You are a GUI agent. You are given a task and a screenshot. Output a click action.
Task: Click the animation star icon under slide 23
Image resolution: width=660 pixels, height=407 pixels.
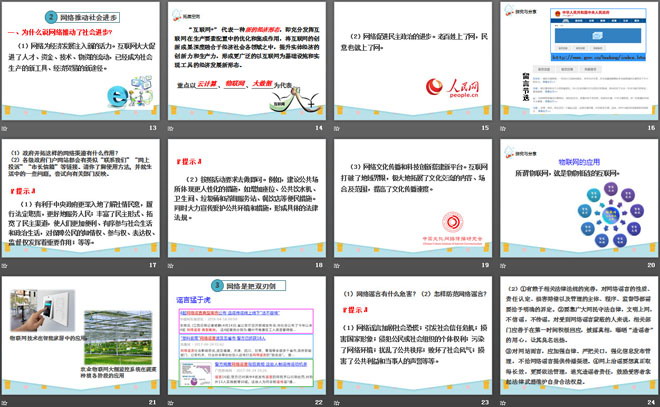coord(337,403)
